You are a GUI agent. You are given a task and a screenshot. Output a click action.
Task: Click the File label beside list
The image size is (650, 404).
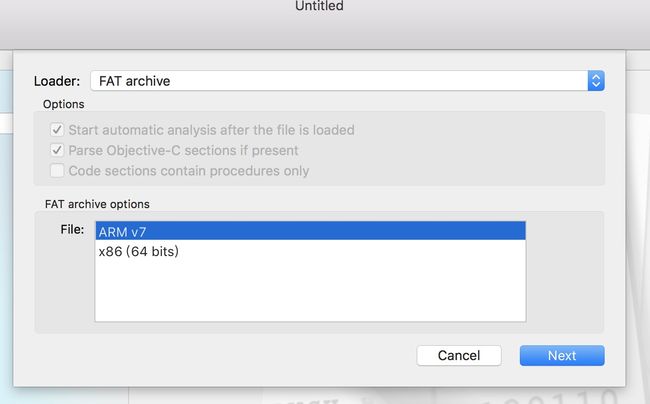[72, 230]
